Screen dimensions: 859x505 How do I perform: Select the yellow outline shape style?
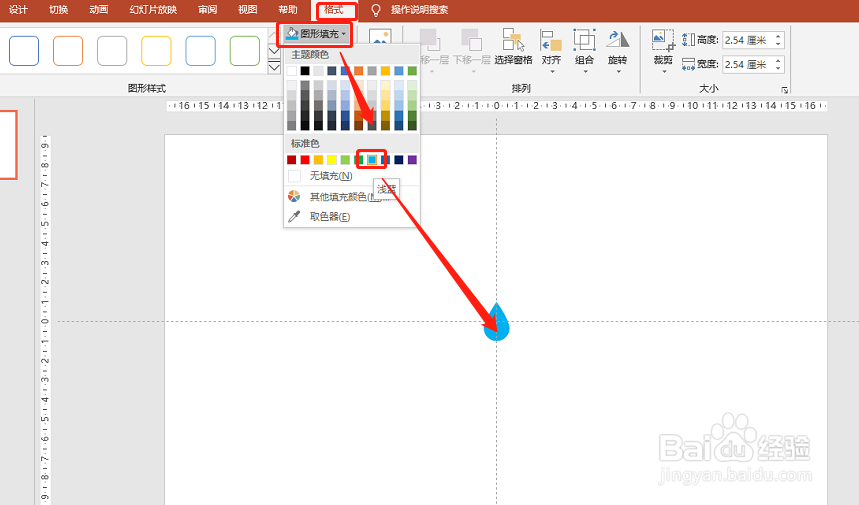[x=156, y=51]
